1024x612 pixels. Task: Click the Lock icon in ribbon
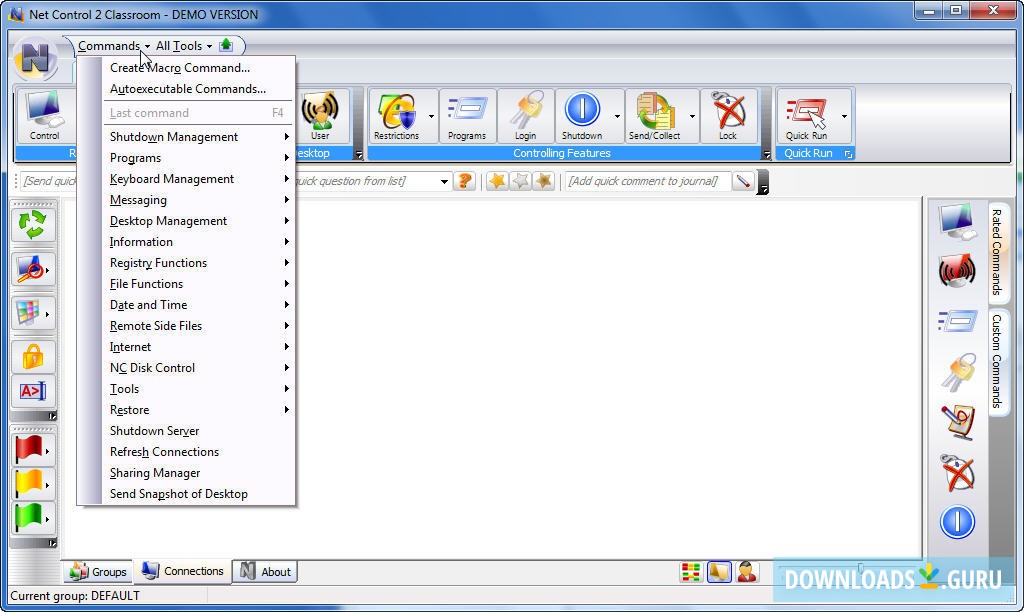728,116
